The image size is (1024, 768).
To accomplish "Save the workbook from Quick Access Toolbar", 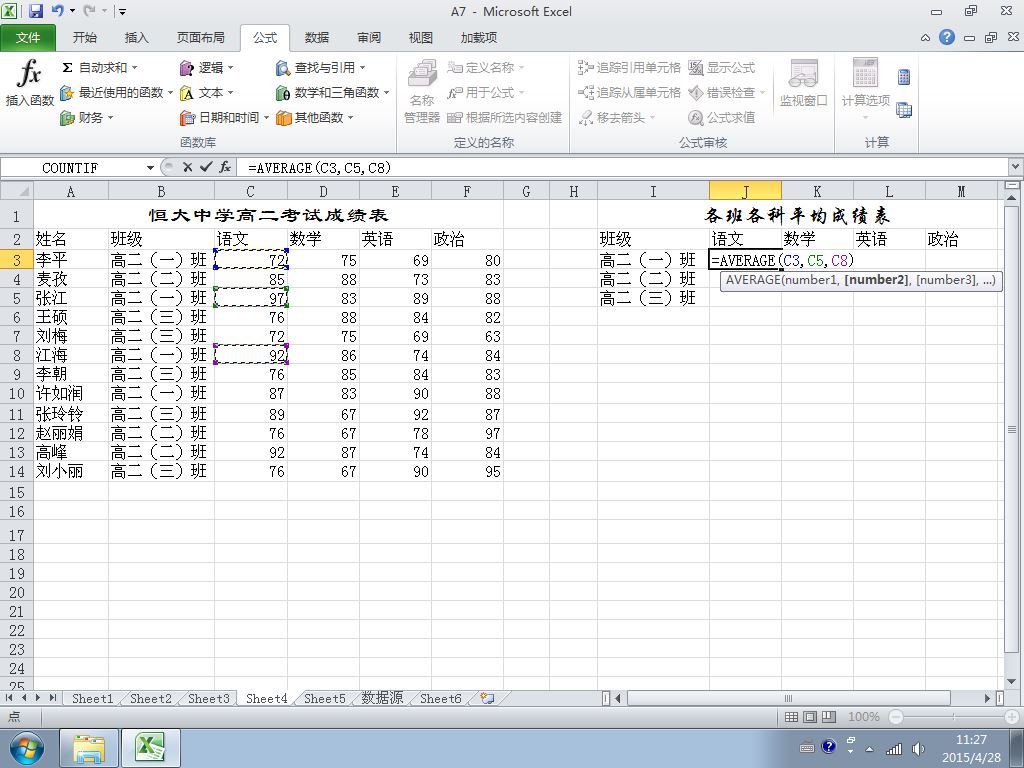I will tap(35, 11).
